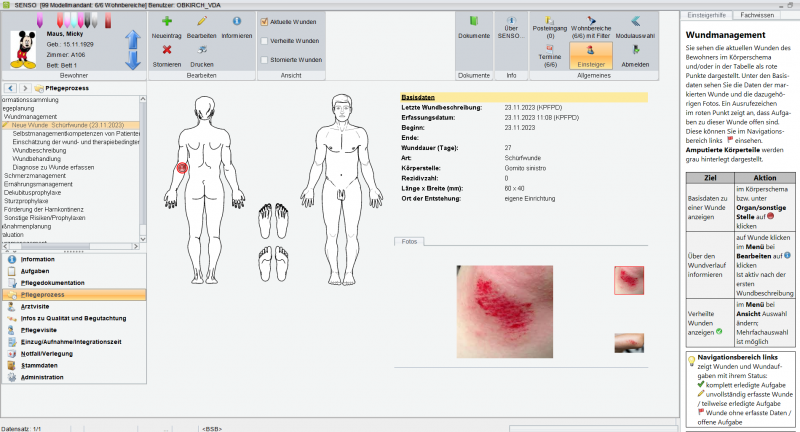Check Verheilte Wunden checkbox
Screen dimensions: 800x432
[264, 41]
